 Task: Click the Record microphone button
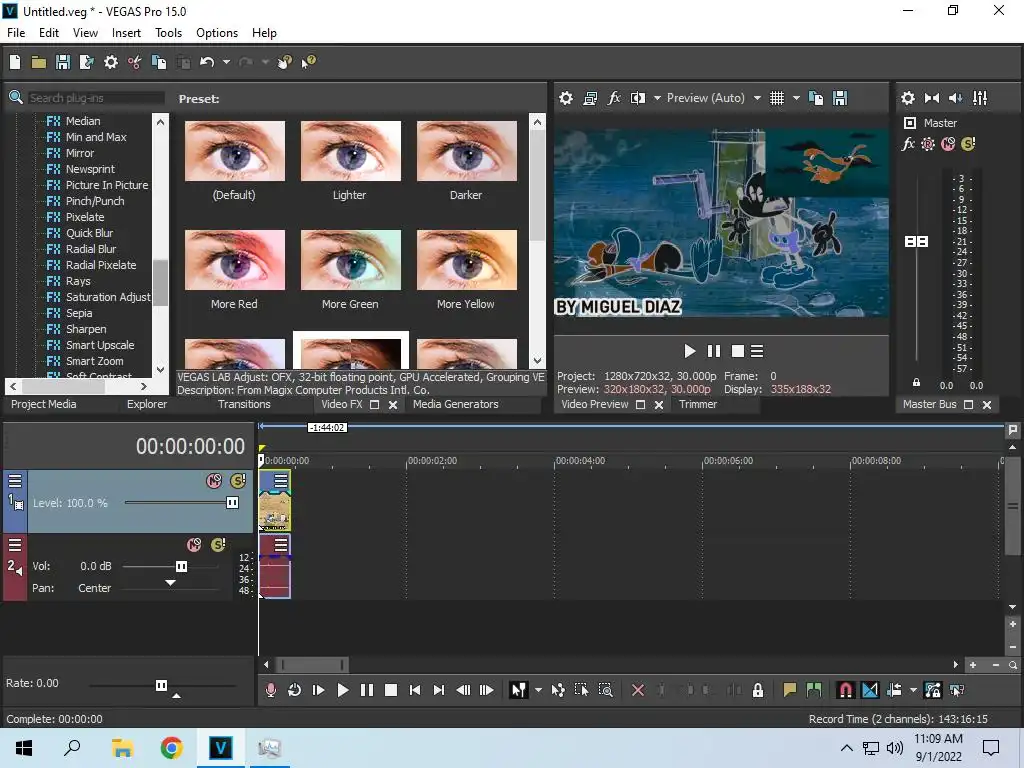click(270, 690)
